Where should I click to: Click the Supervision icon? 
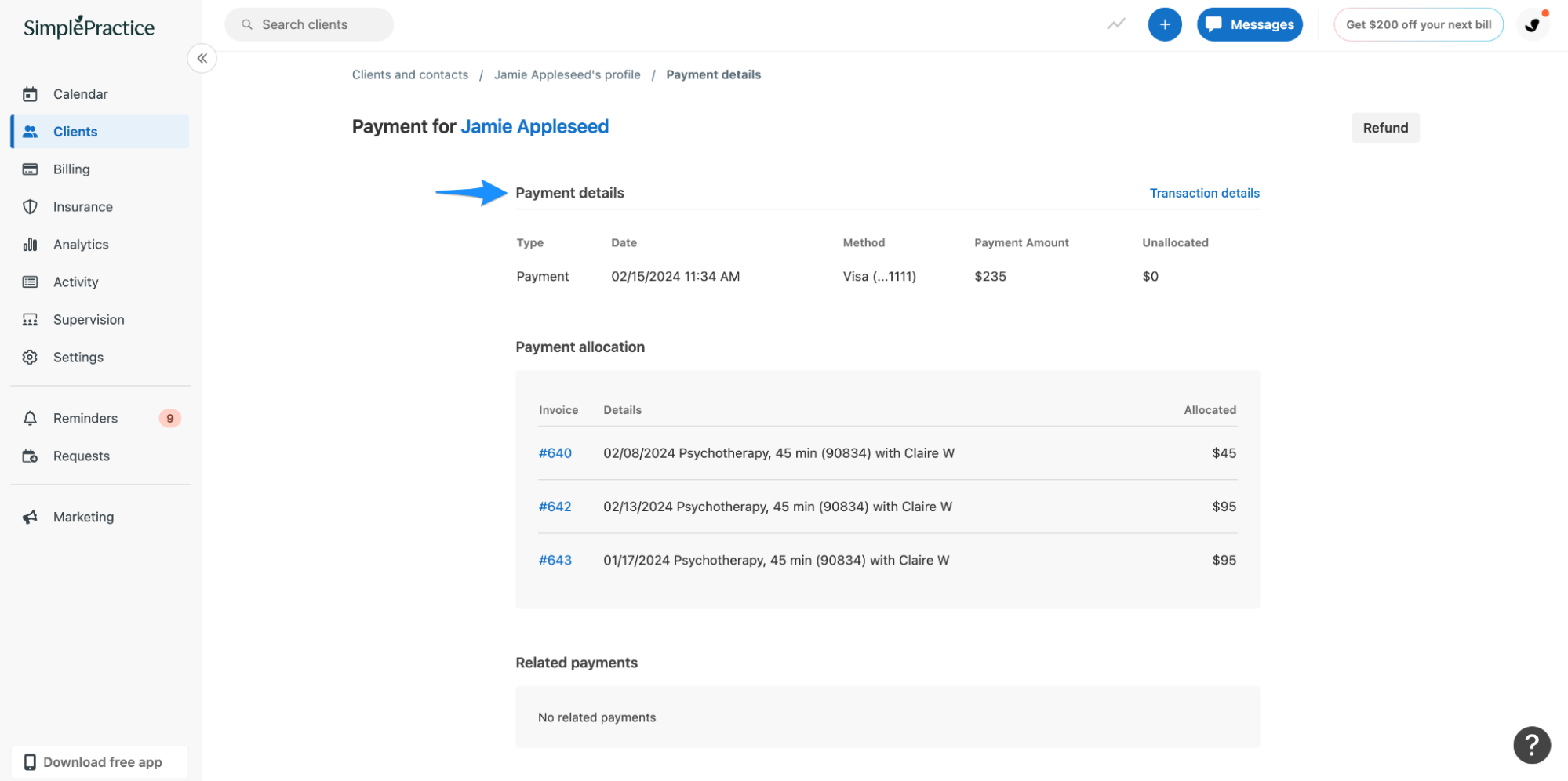click(x=30, y=320)
